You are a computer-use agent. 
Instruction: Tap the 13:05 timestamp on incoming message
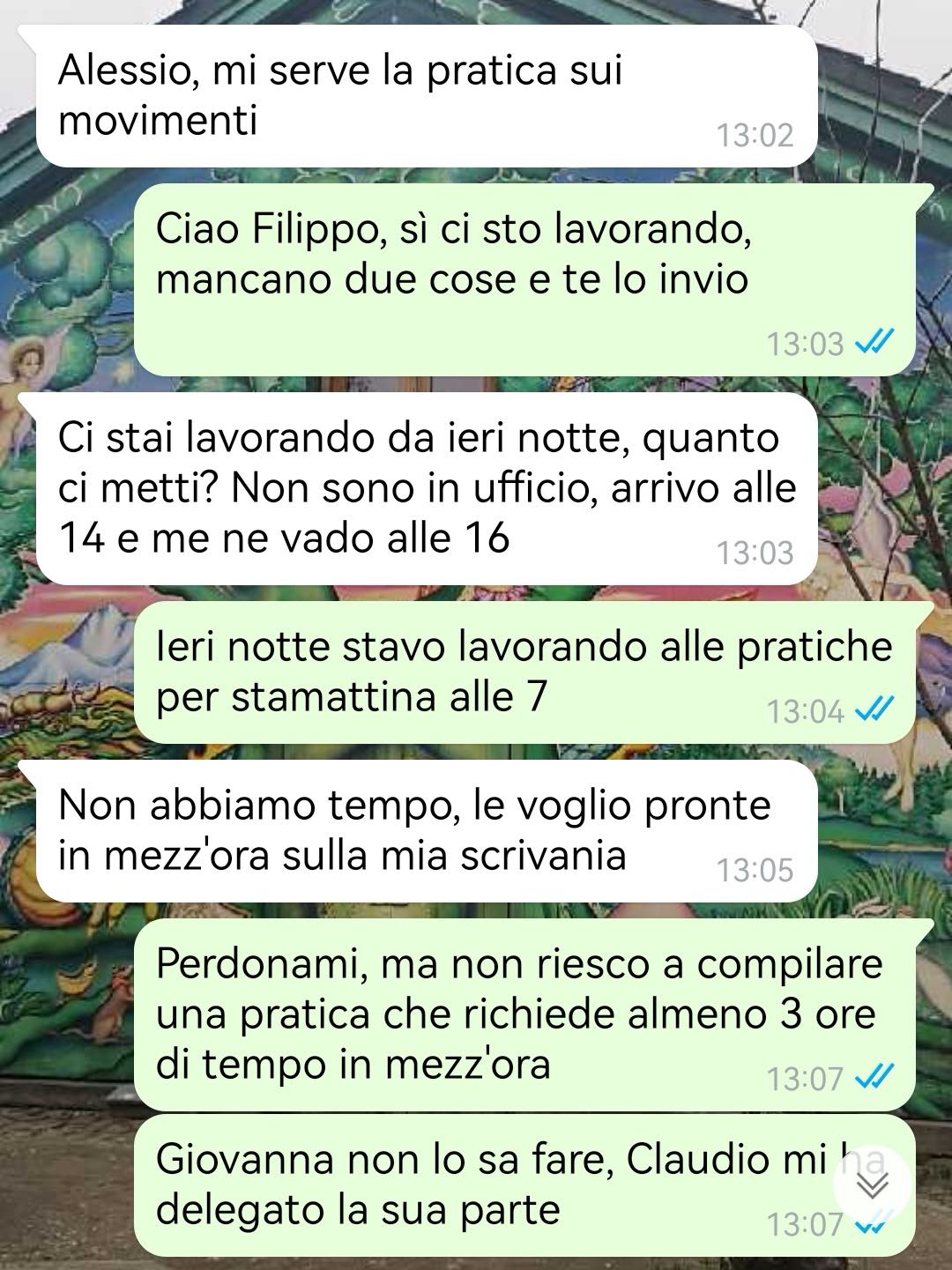pos(755,870)
